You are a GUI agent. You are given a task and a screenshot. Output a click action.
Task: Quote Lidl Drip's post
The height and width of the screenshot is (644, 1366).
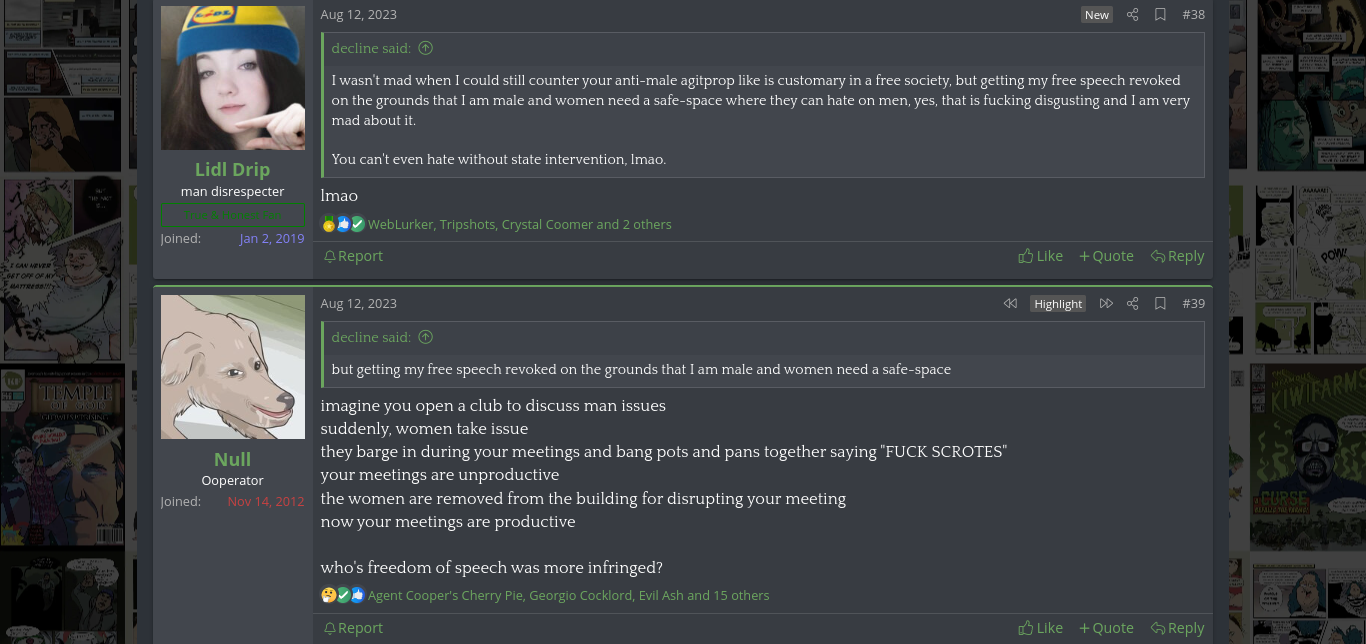click(x=1106, y=256)
